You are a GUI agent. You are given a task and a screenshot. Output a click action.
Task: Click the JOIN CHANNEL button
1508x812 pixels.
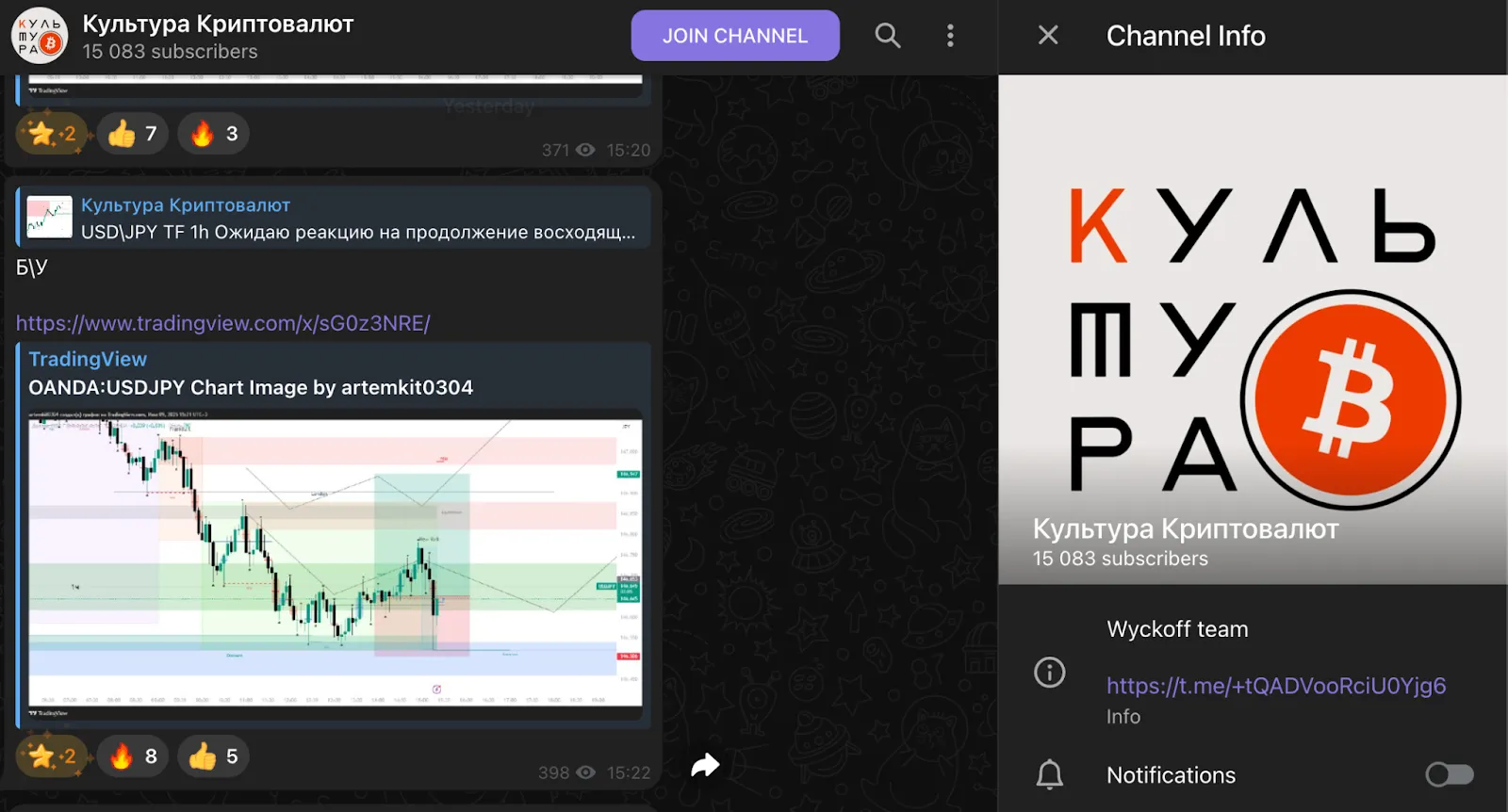pos(735,36)
